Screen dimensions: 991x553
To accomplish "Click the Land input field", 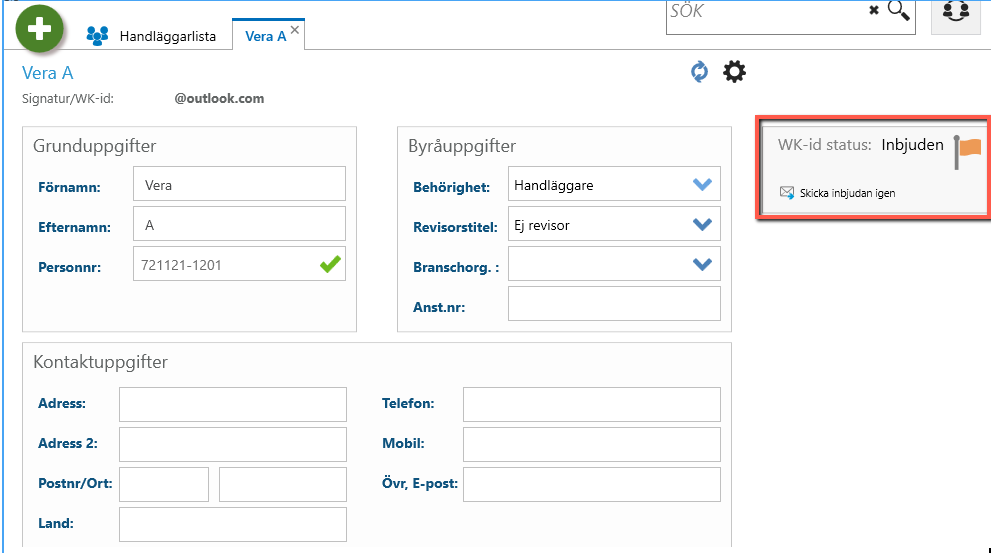I will (x=233, y=525).
